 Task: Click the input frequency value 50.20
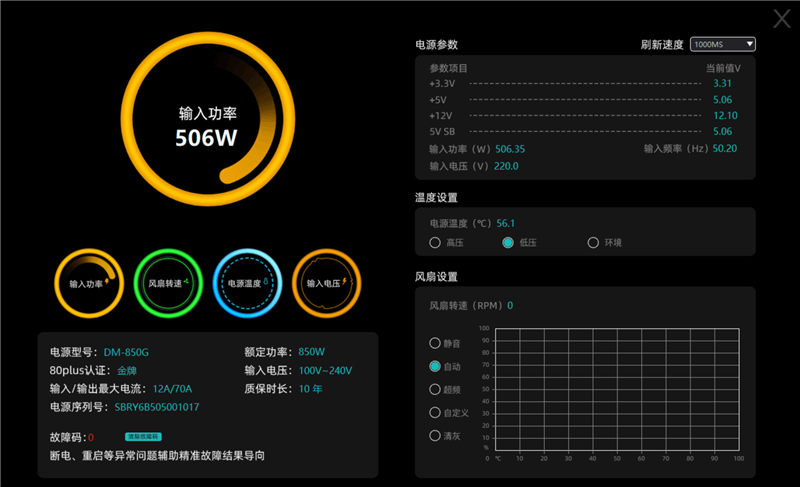point(725,148)
